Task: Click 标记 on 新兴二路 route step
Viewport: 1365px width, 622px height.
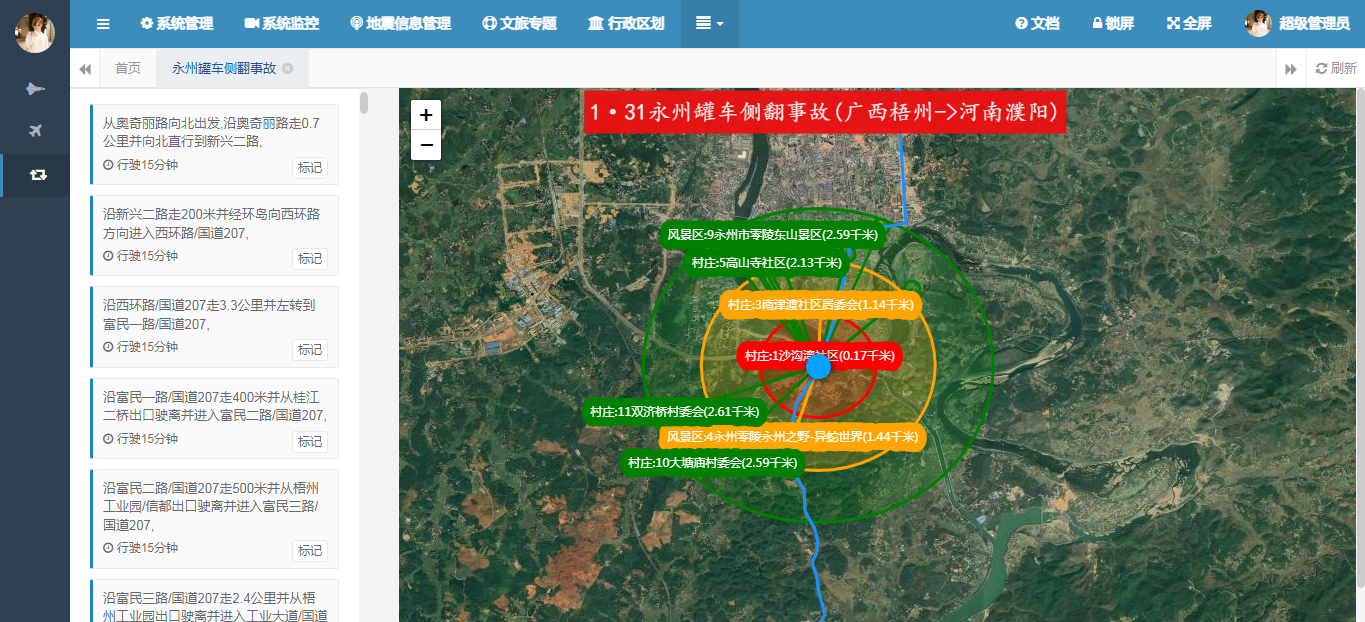Action: pos(310,259)
